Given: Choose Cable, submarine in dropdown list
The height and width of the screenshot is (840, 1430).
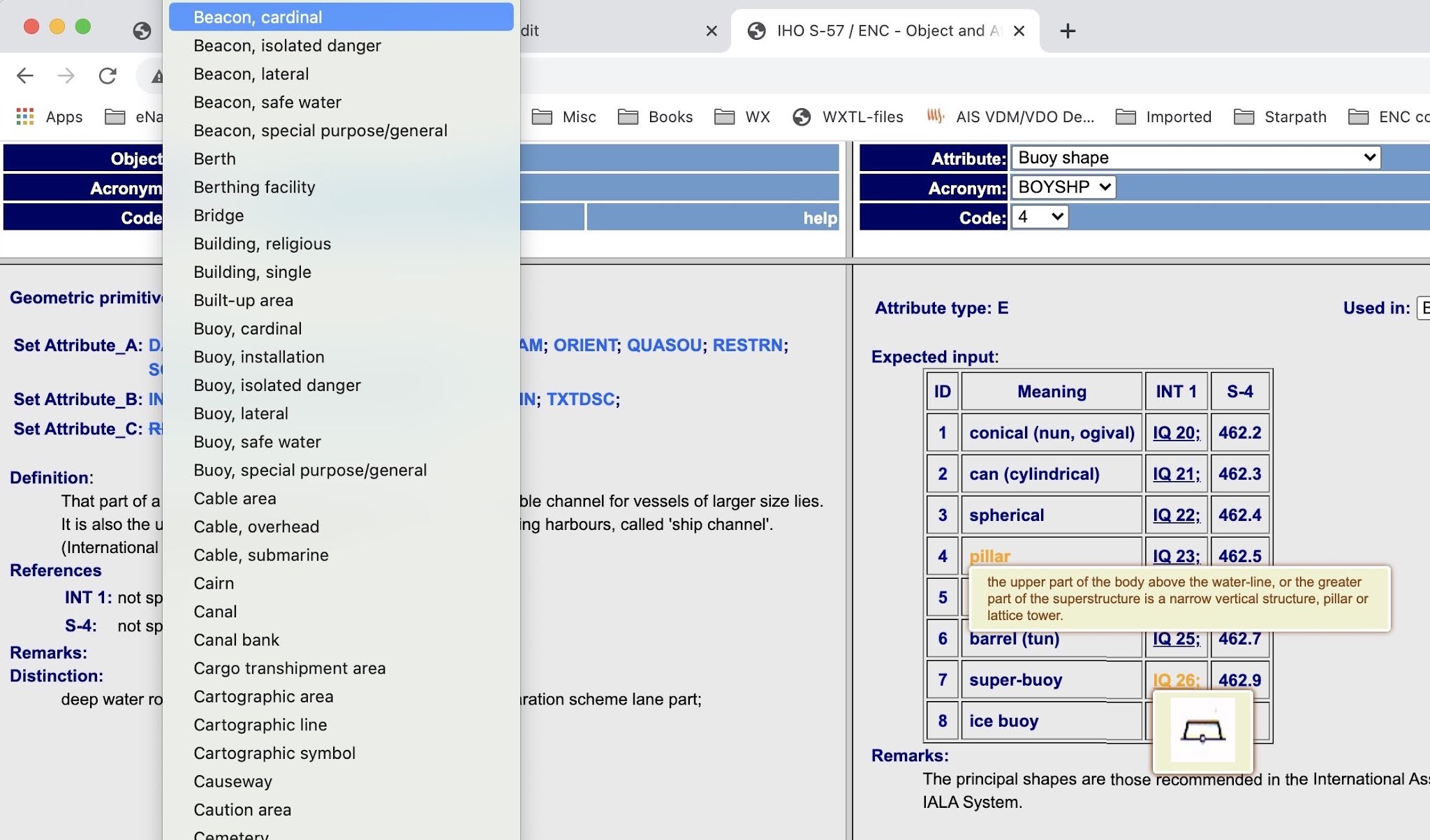Looking at the screenshot, I should click(261, 555).
